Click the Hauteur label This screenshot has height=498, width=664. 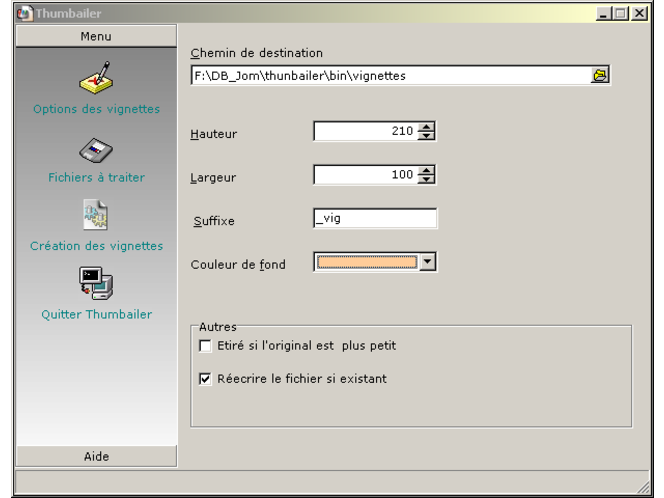(213, 134)
